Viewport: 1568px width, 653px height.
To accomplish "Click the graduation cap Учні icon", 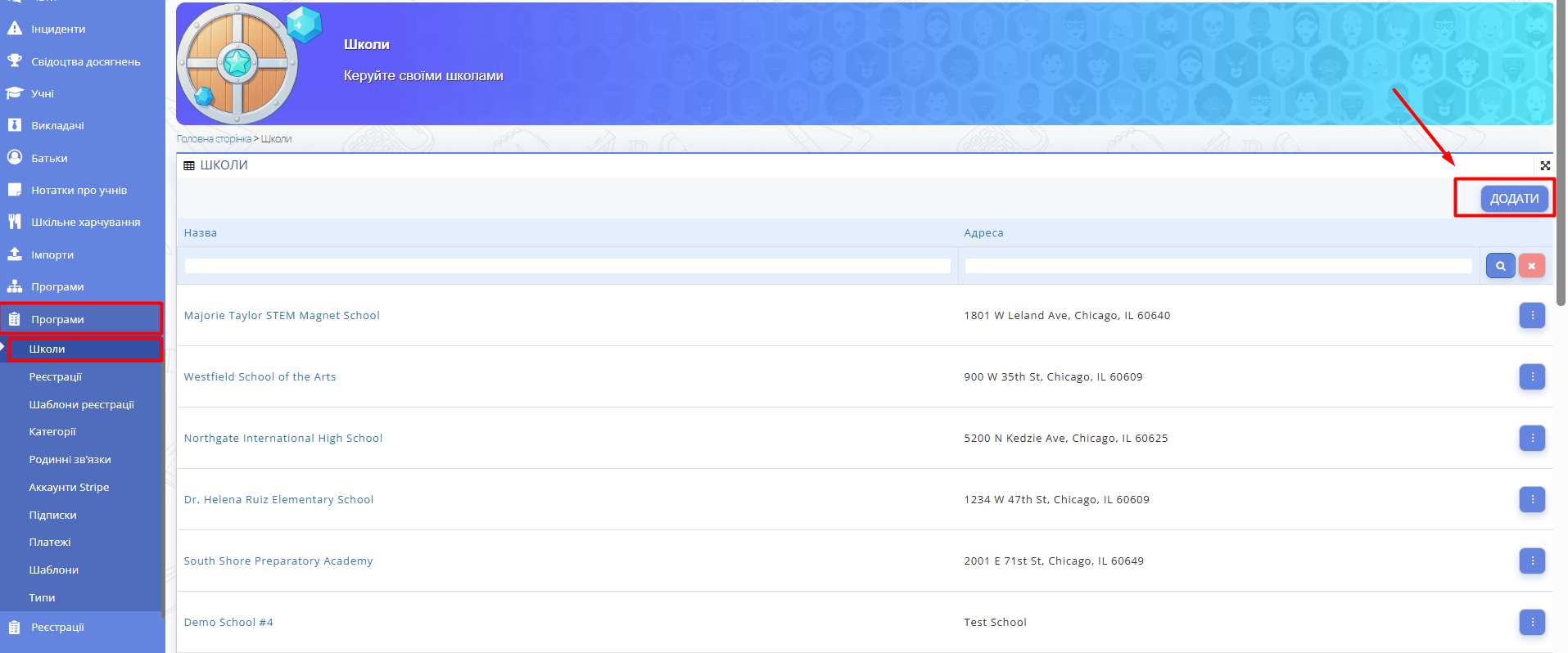I will 15,93.
